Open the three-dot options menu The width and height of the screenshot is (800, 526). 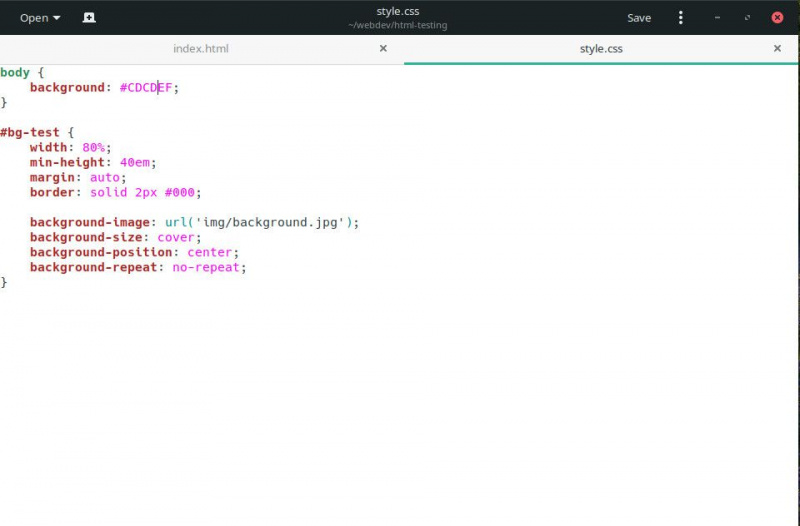pyautogui.click(x=681, y=18)
